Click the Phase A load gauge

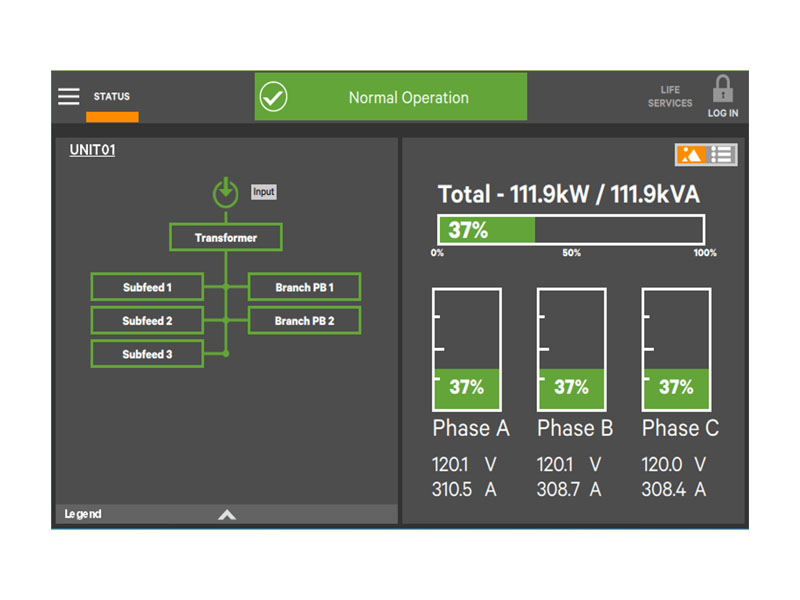point(466,350)
